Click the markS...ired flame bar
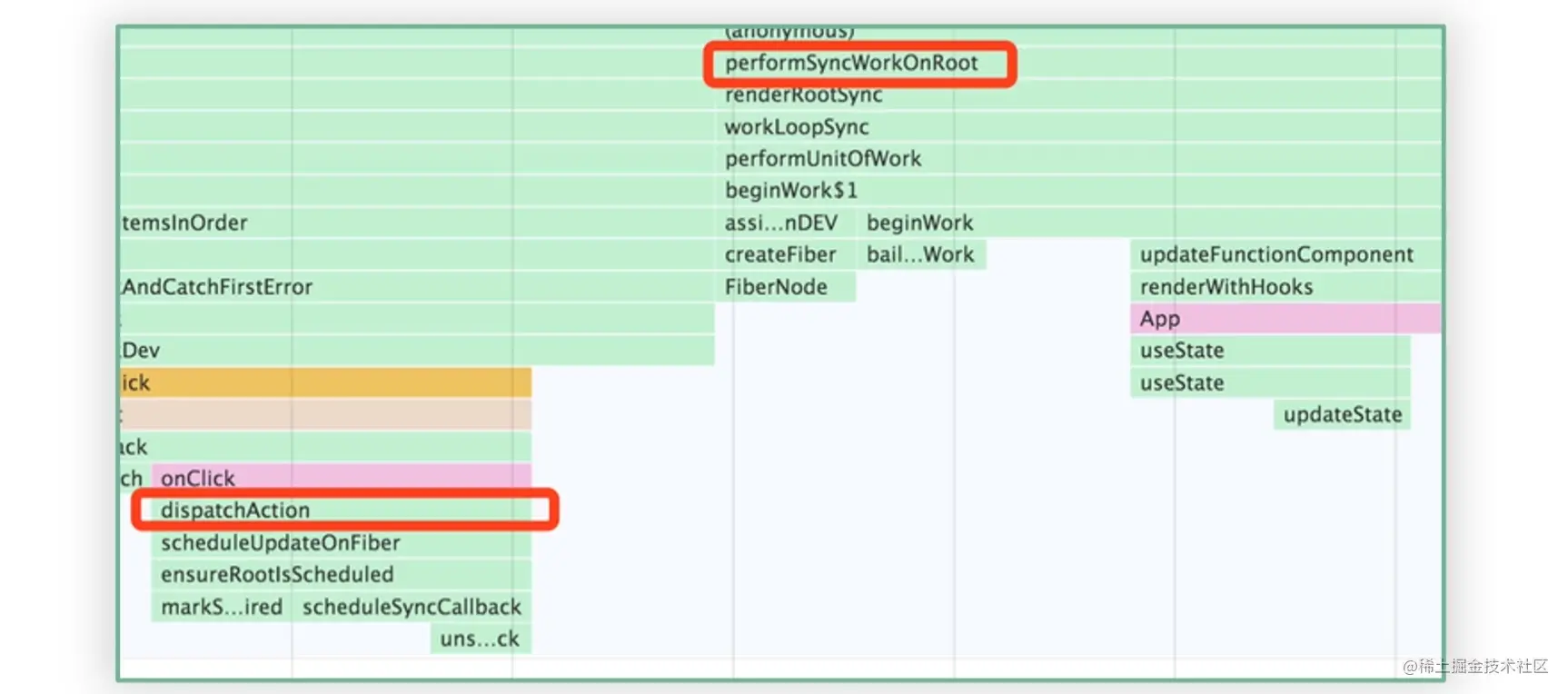 (x=221, y=607)
